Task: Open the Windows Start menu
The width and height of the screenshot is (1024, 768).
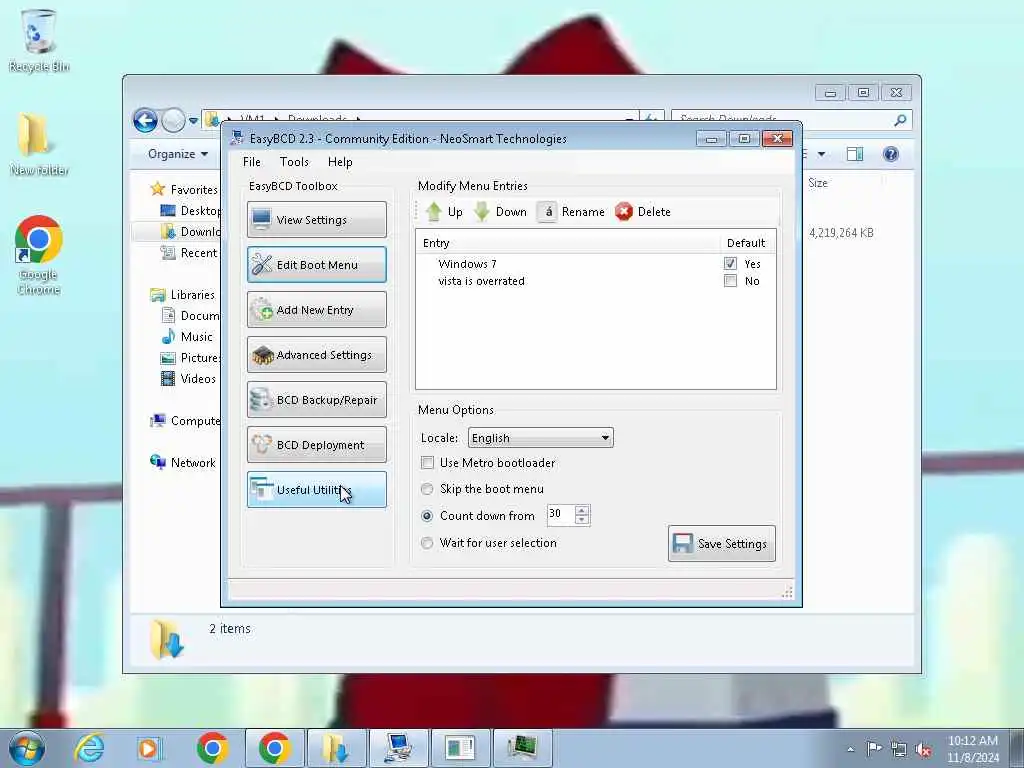Action: [x=27, y=748]
